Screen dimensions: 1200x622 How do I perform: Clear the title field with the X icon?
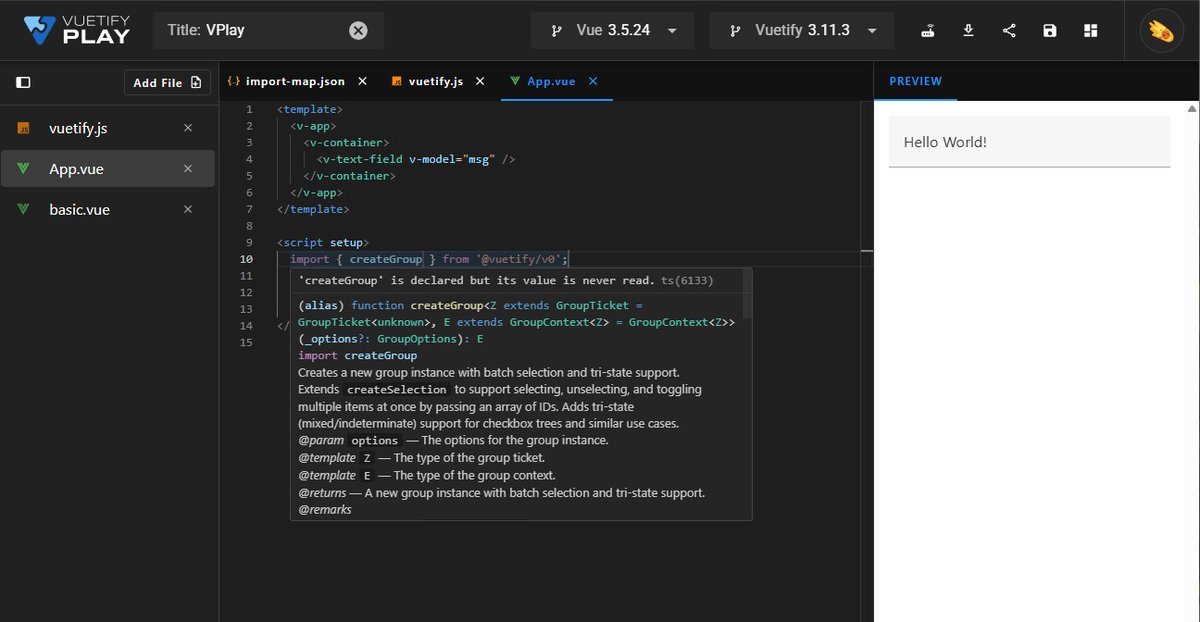click(358, 30)
